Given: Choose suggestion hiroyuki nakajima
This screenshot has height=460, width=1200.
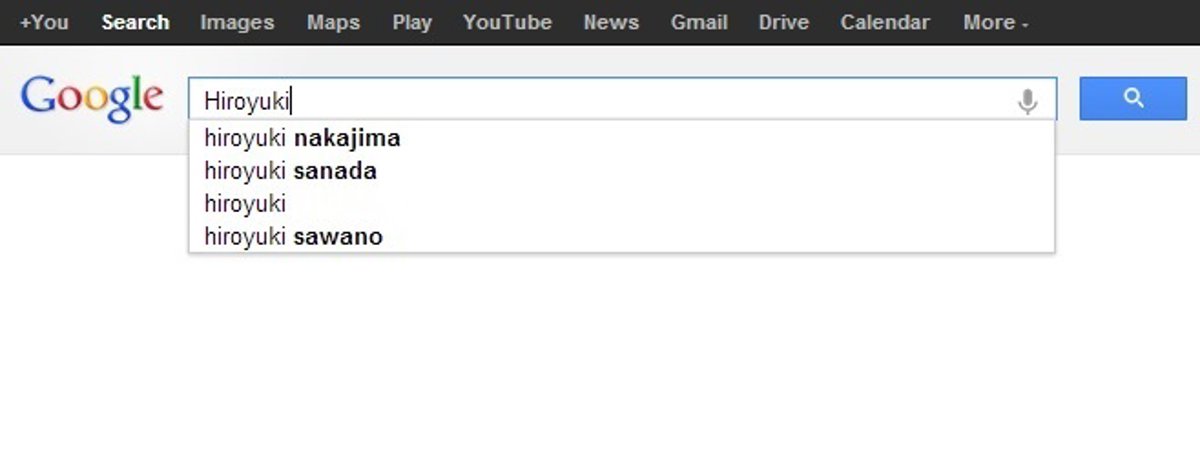Looking at the screenshot, I should [x=302, y=138].
